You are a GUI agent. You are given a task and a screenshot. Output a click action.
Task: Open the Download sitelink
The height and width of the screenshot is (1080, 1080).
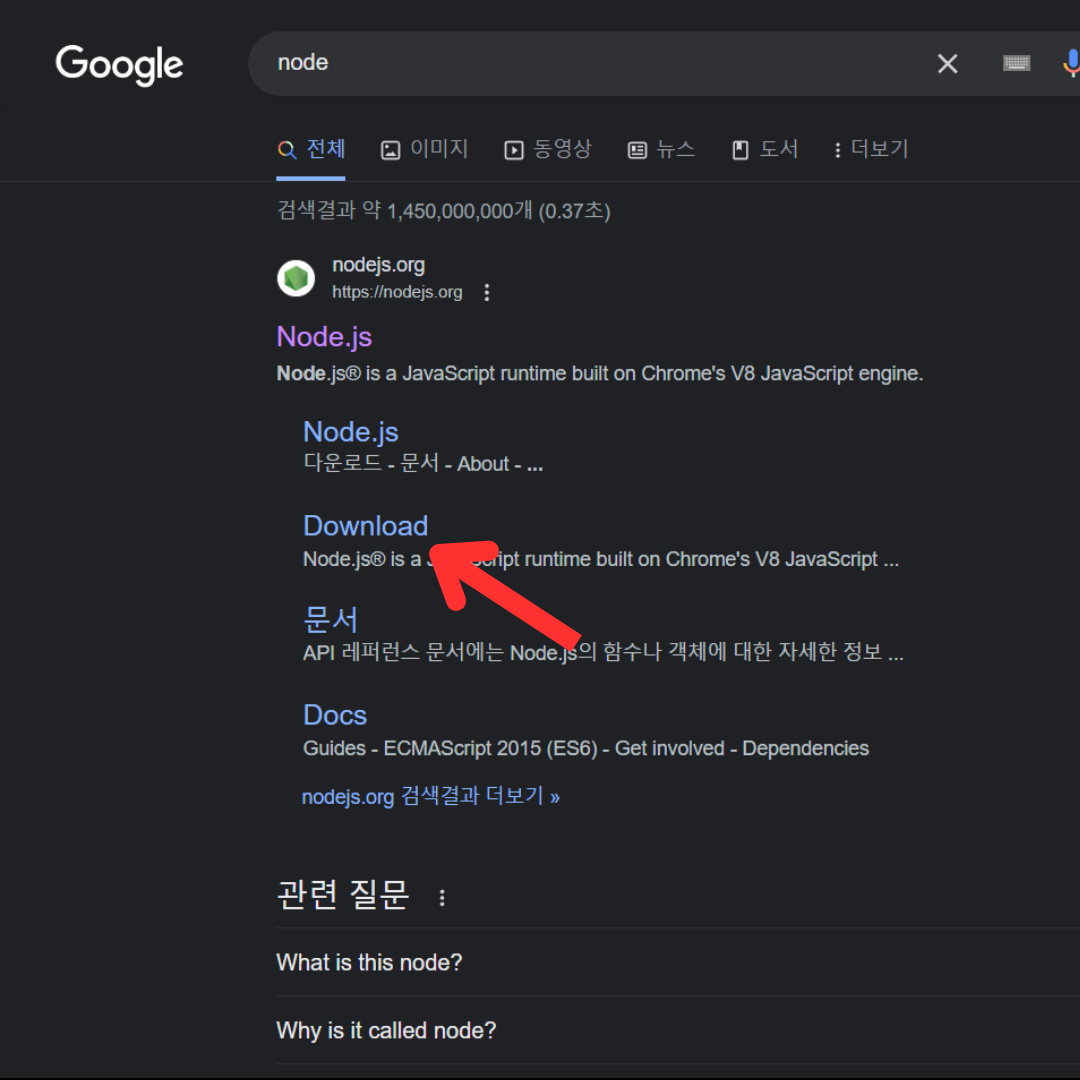tap(365, 526)
